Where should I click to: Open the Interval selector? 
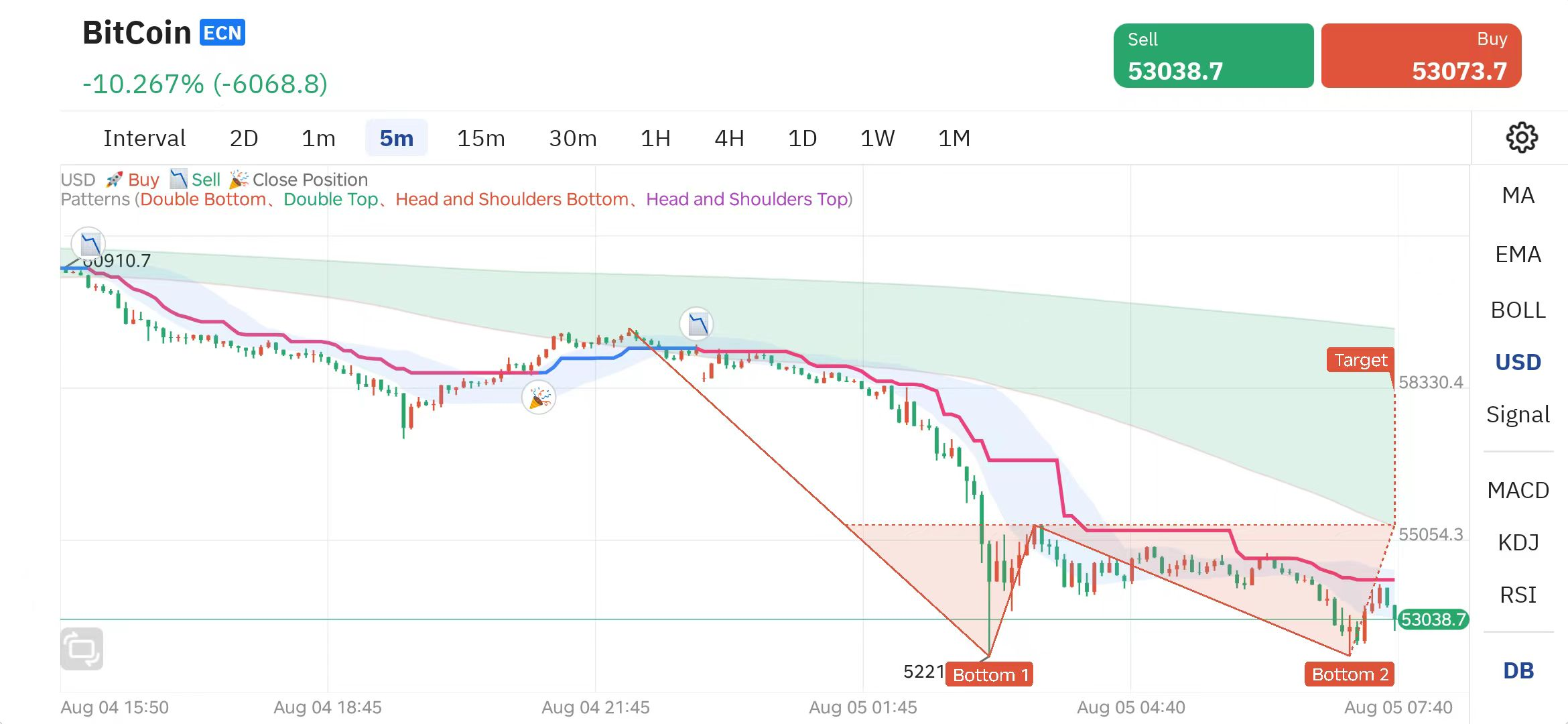(x=144, y=138)
